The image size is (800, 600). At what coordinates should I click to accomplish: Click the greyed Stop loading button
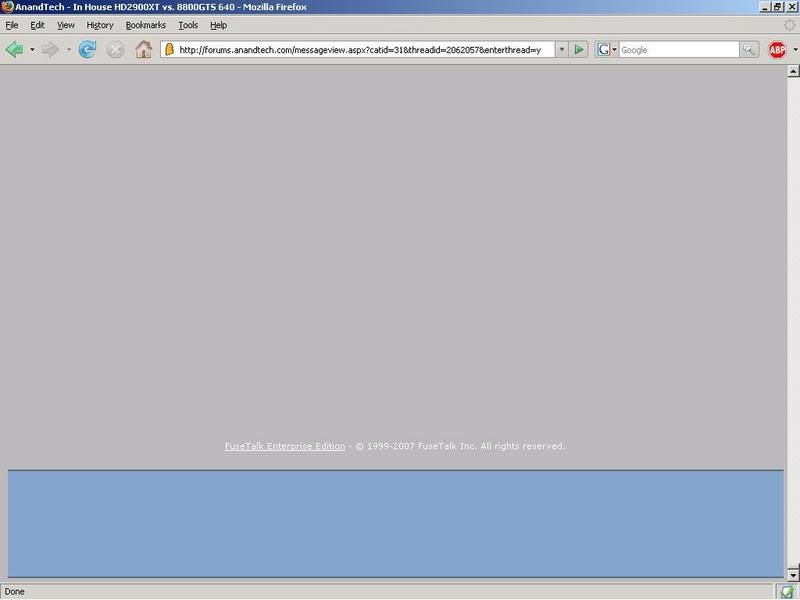[115, 50]
